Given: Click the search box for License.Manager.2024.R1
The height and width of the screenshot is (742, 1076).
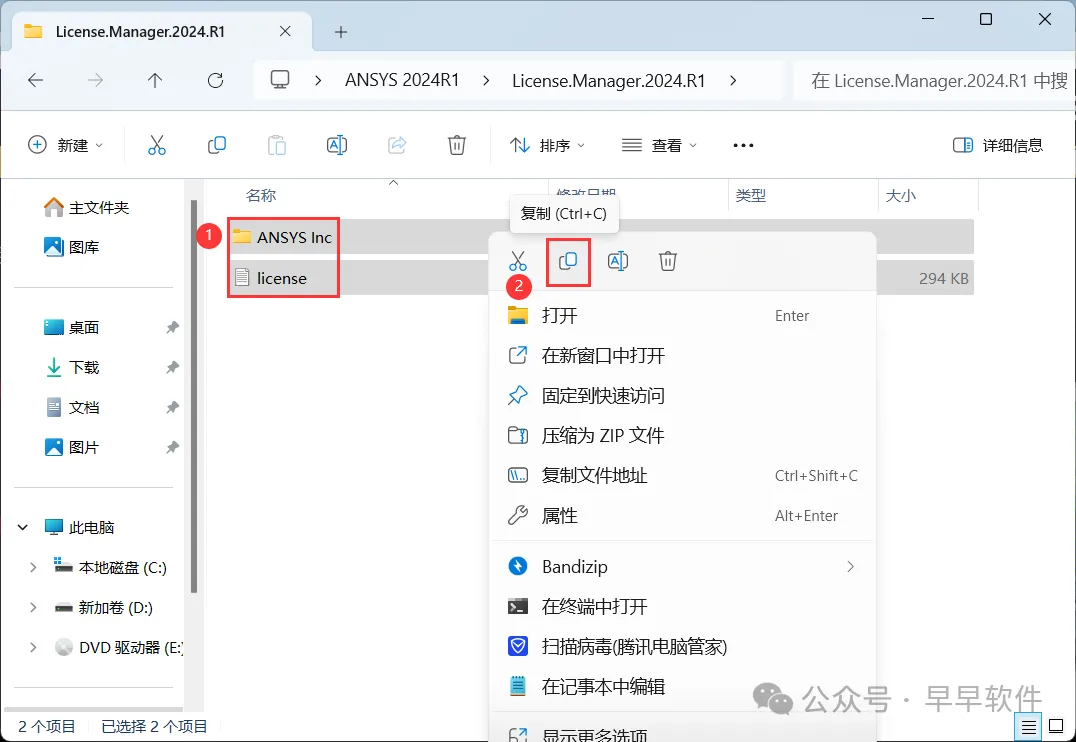Looking at the screenshot, I should pos(934,80).
